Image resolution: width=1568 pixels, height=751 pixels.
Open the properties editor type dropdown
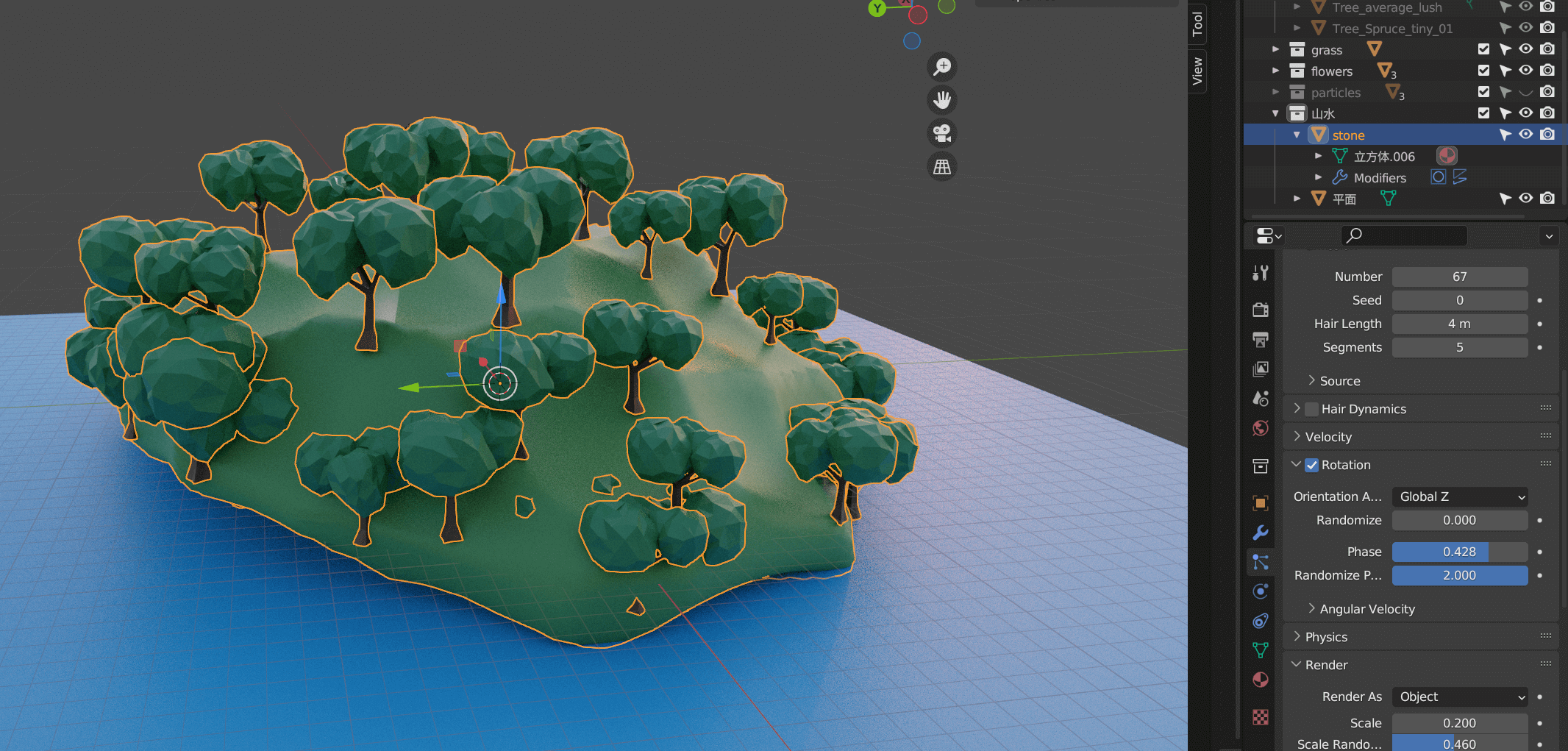[1269, 235]
